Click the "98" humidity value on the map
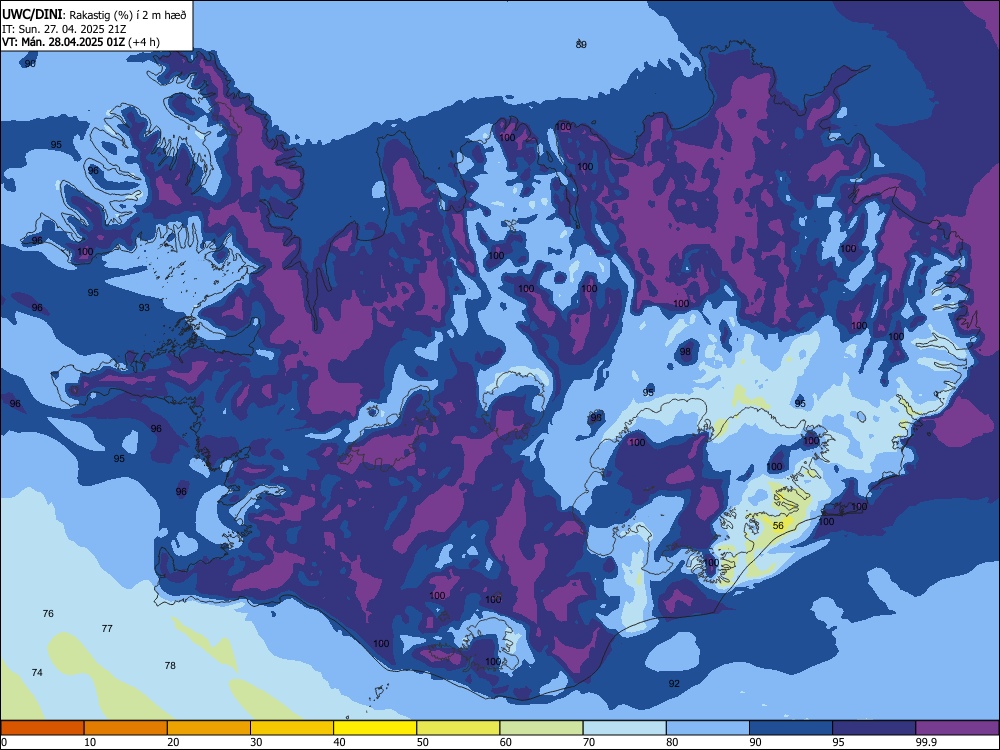 point(685,351)
